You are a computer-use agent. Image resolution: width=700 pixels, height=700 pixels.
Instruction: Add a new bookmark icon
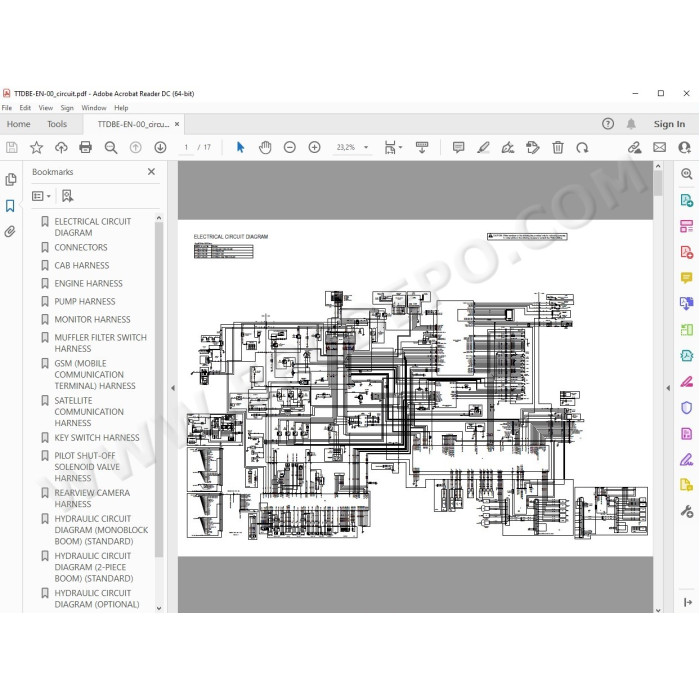coord(67,196)
